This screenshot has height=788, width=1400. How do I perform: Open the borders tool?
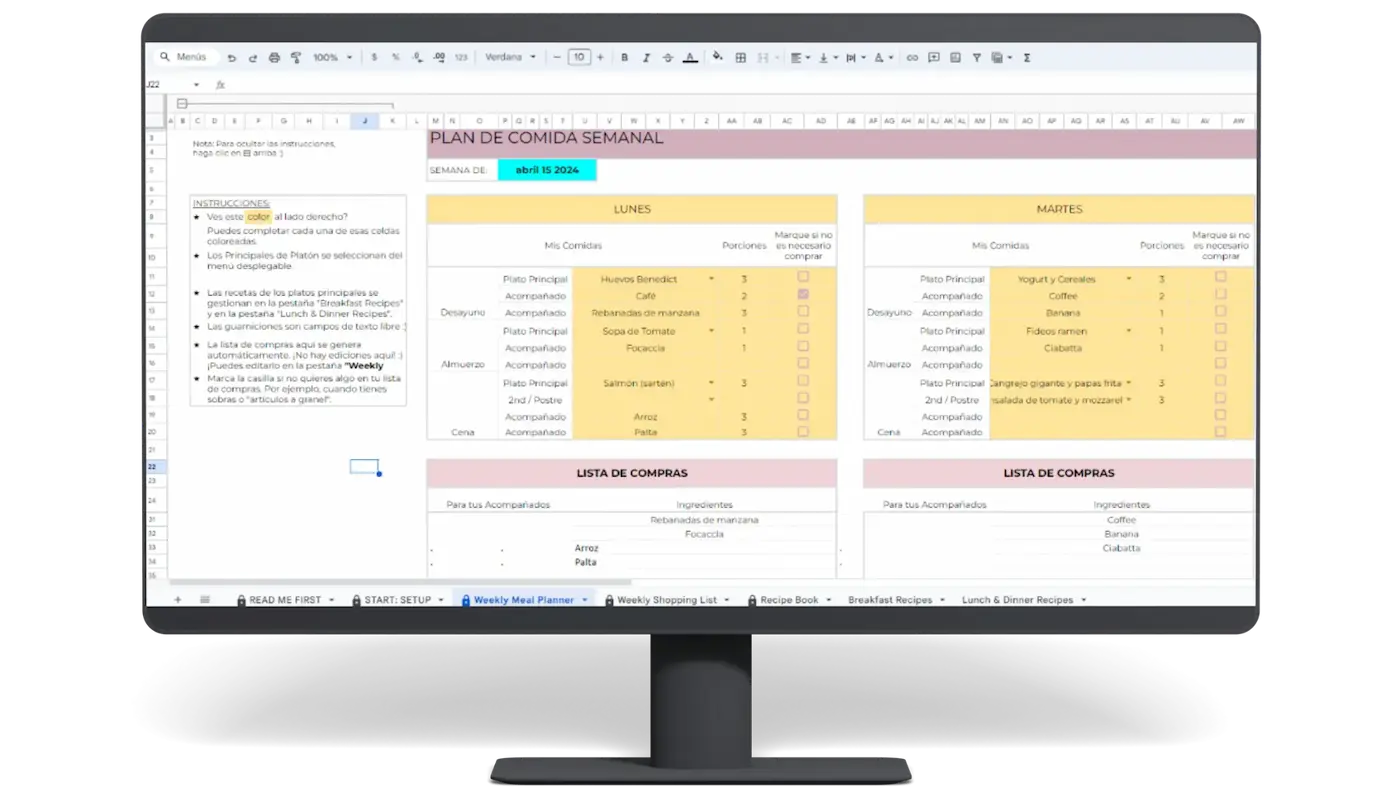coord(741,58)
